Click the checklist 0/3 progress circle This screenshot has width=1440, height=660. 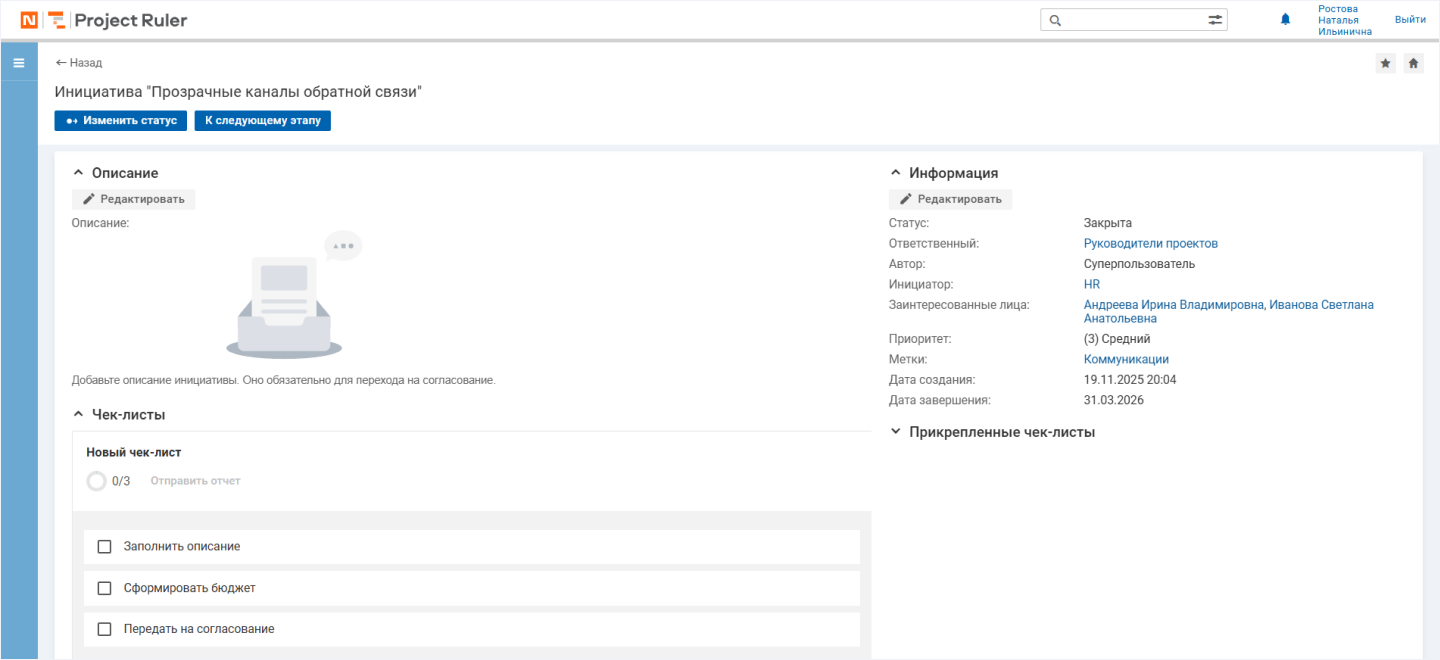(x=96, y=481)
